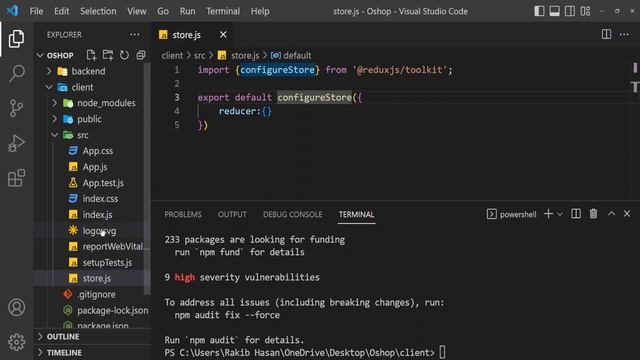Close the store.js editor tab
This screenshot has height=360, width=640.
tap(223, 35)
